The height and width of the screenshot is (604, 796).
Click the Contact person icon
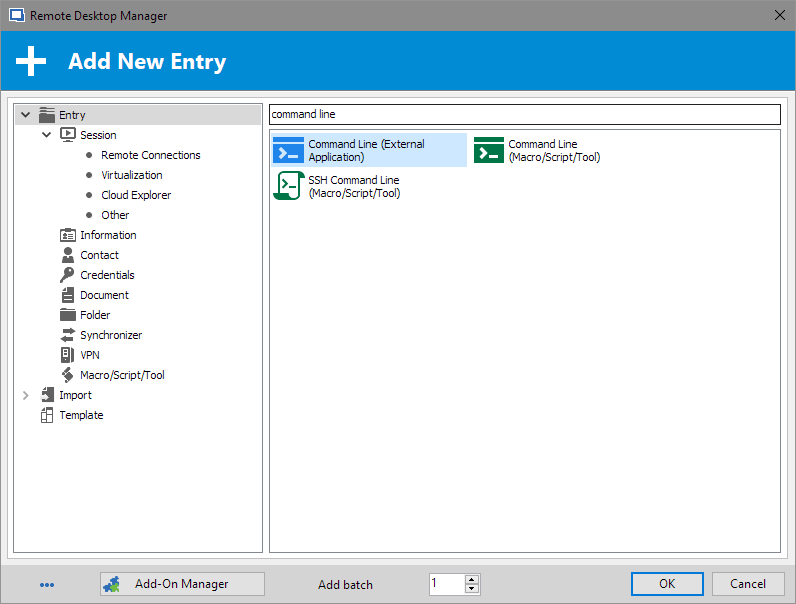coord(68,255)
